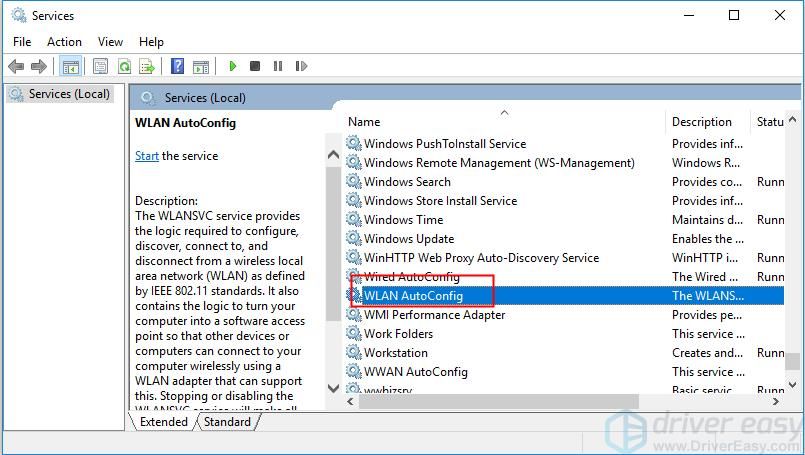Open the Help menu
Image resolution: width=805 pixels, height=455 pixels.
click(x=151, y=42)
